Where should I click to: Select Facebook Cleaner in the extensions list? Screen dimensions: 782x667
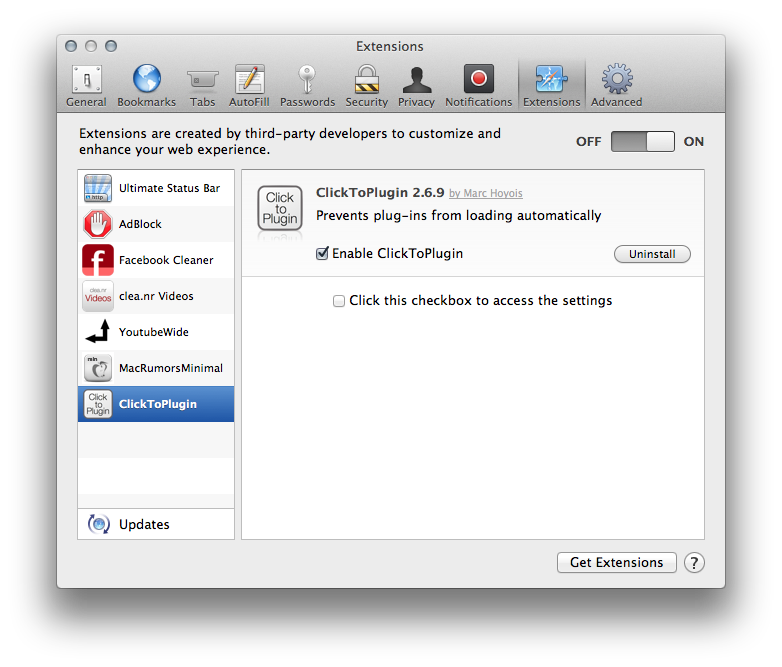[x=156, y=260]
